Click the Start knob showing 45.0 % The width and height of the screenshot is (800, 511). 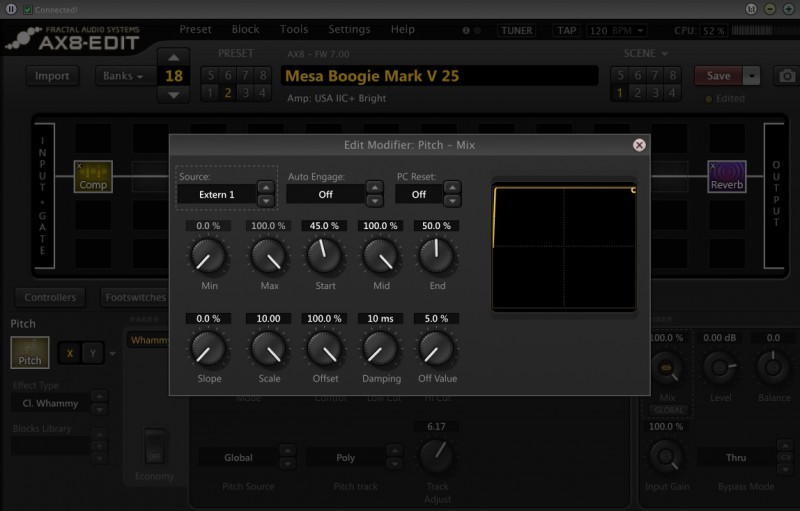324,258
